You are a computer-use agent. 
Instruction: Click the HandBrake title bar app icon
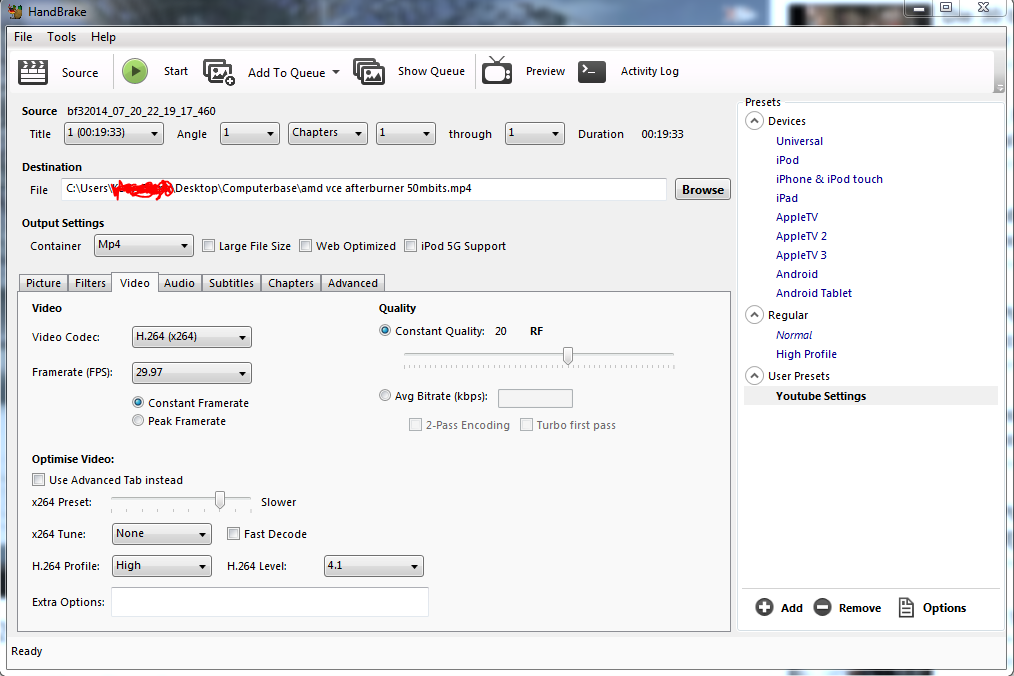click(15, 11)
